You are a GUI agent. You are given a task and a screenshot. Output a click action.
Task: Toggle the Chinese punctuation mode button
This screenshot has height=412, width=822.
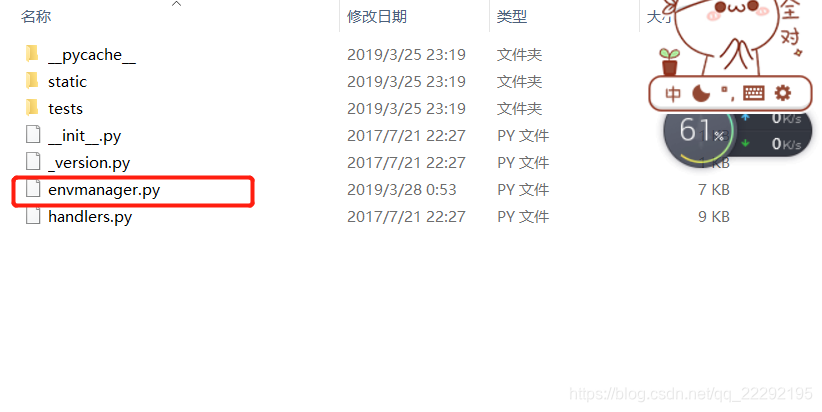pos(727,93)
